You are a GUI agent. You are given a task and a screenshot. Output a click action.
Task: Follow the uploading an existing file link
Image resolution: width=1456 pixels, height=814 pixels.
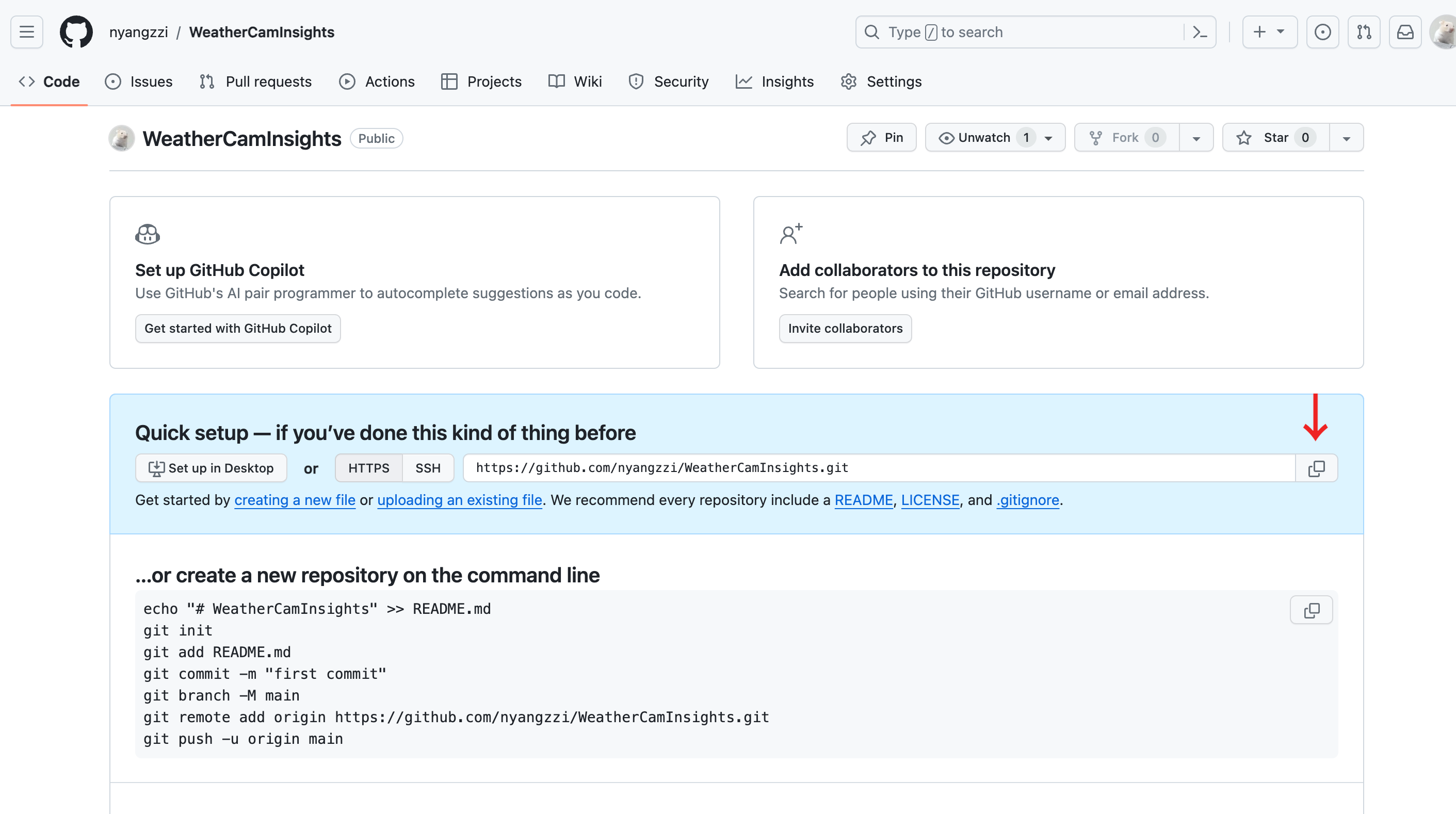click(460, 500)
